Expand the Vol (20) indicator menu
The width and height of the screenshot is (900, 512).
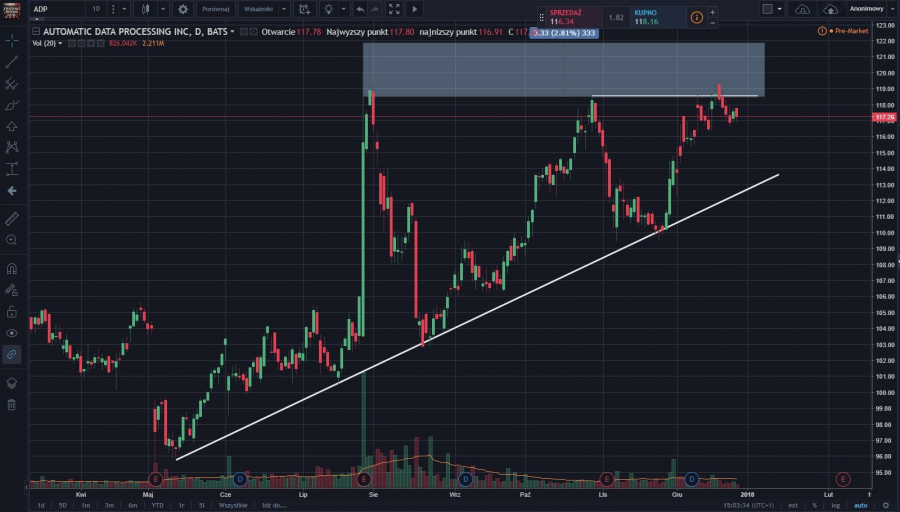pos(60,44)
